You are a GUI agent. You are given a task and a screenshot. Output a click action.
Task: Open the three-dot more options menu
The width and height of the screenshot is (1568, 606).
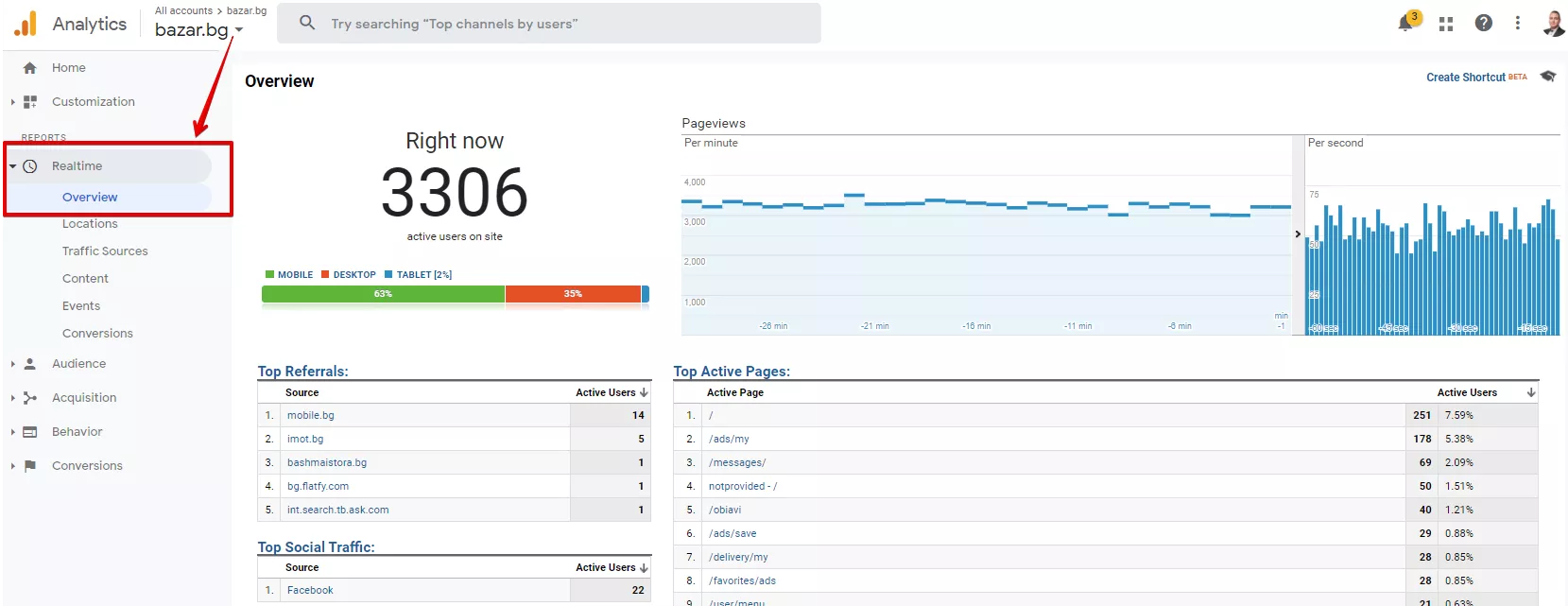click(x=1518, y=23)
